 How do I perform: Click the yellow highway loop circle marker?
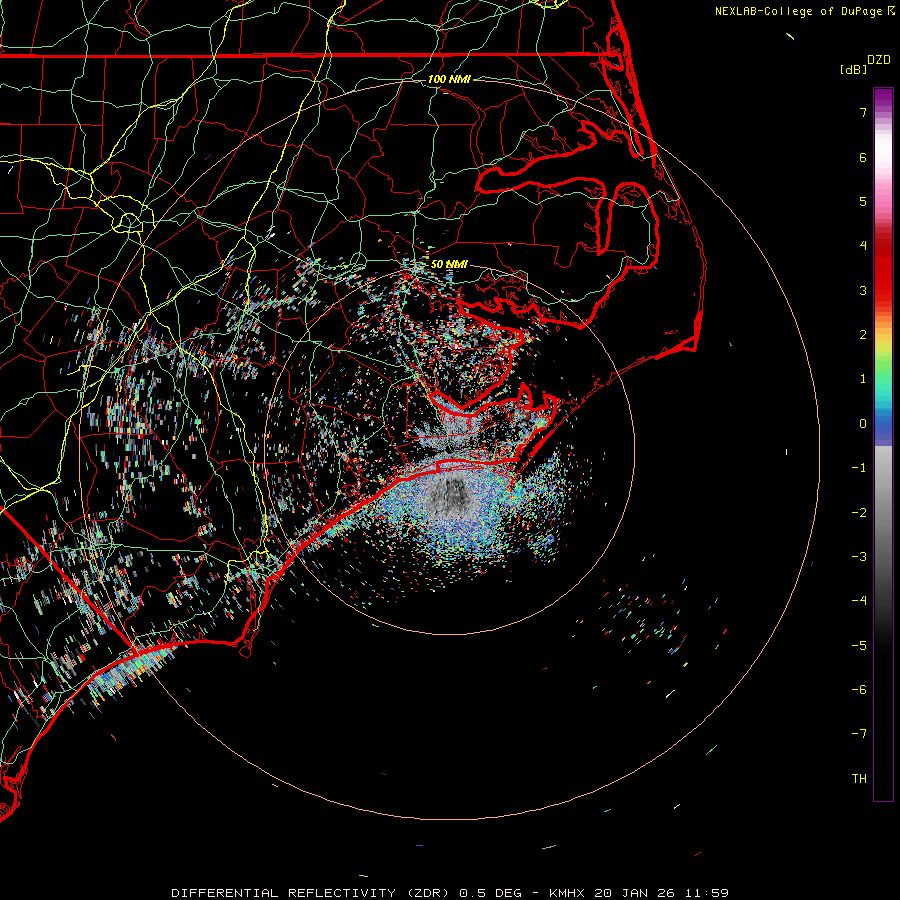click(129, 222)
